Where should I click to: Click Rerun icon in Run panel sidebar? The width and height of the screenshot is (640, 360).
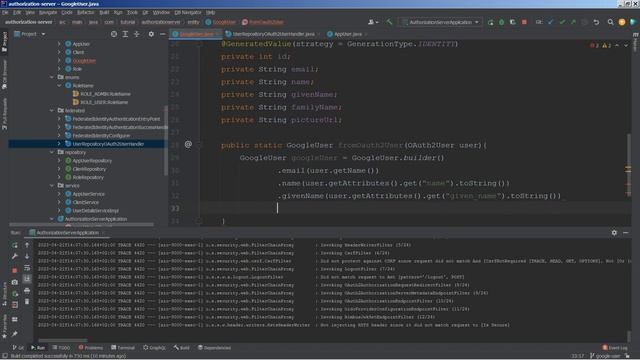[x=15, y=245]
